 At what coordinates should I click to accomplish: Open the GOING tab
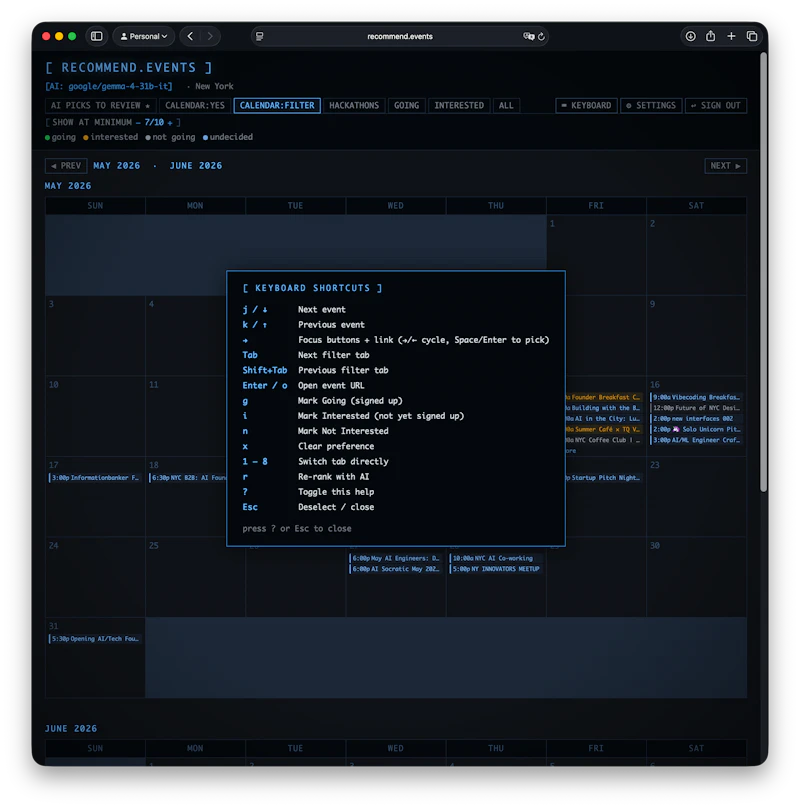pyautogui.click(x=407, y=106)
